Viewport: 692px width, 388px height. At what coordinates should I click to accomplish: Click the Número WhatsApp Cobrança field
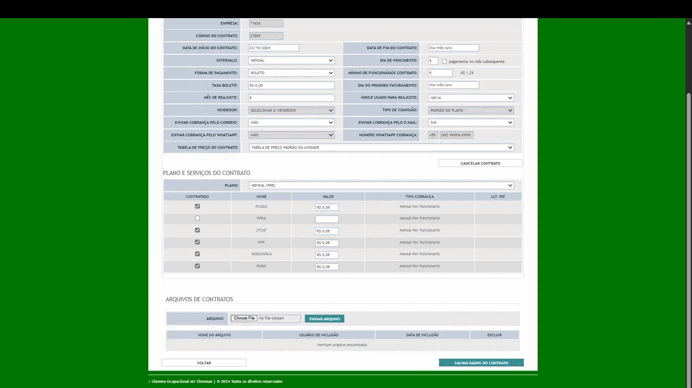456,135
